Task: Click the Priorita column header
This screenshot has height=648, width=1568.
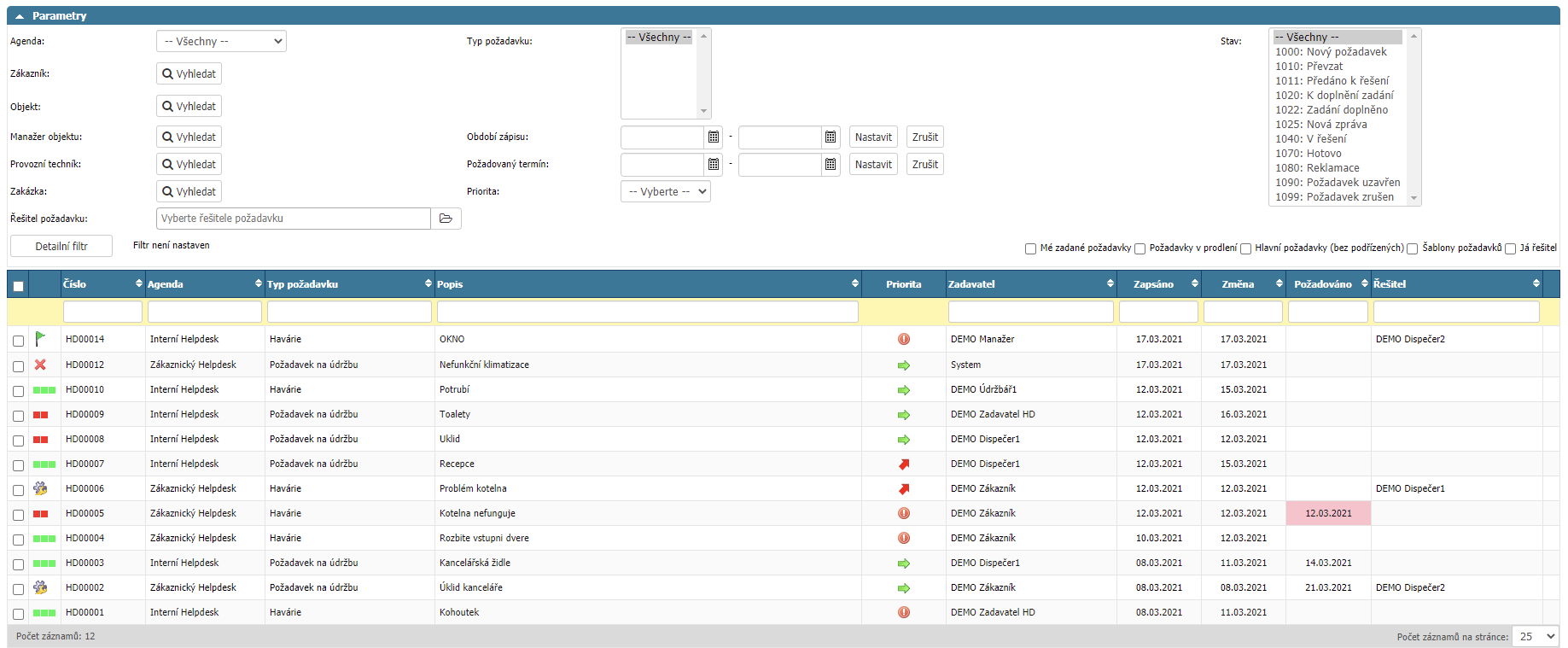Action: [x=903, y=284]
